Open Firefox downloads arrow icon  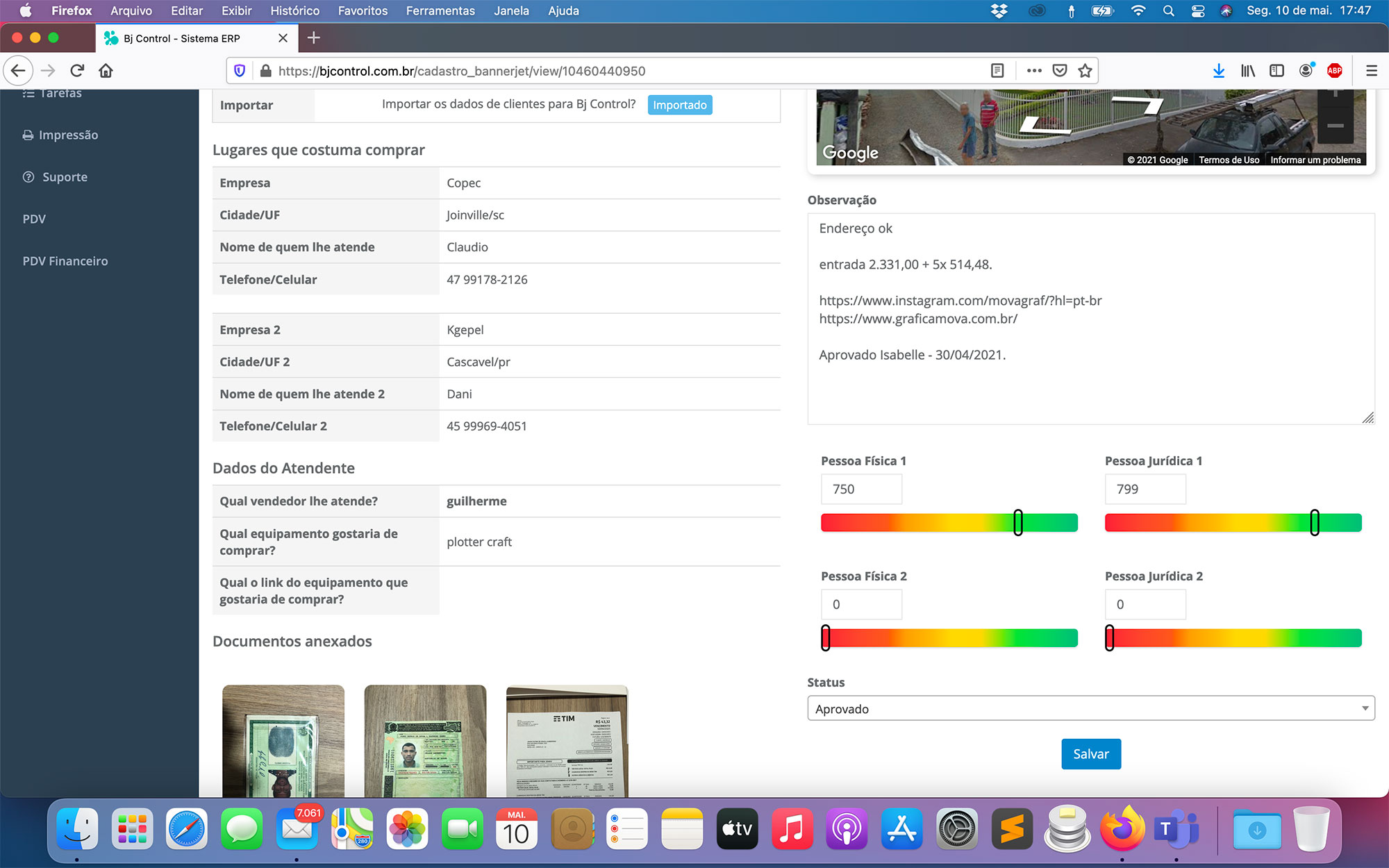tap(1218, 71)
